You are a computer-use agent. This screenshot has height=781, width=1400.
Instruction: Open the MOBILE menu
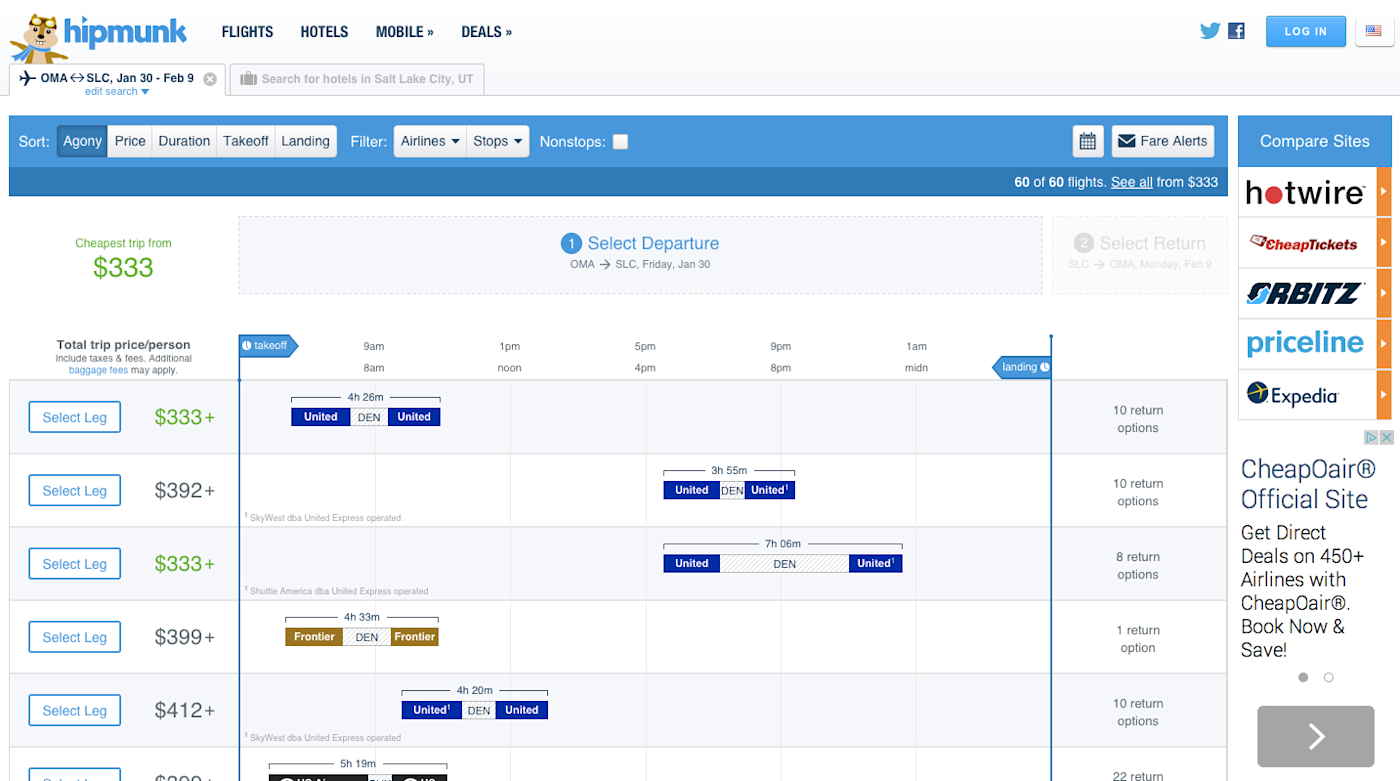coord(405,32)
